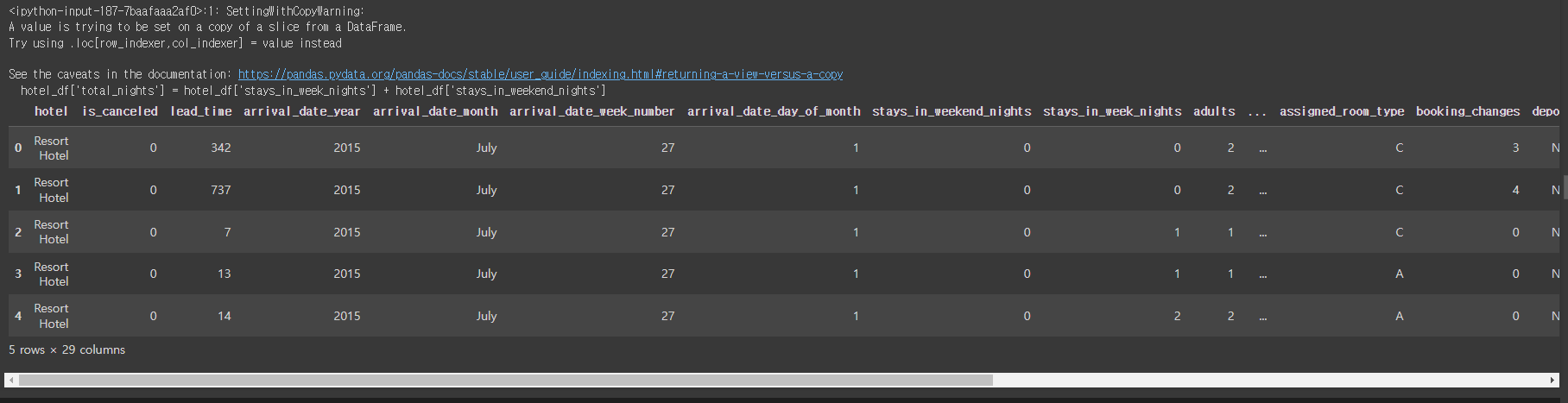This screenshot has width=1568, height=403.
Task: Click the 'adults' column header
Action: [1214, 111]
